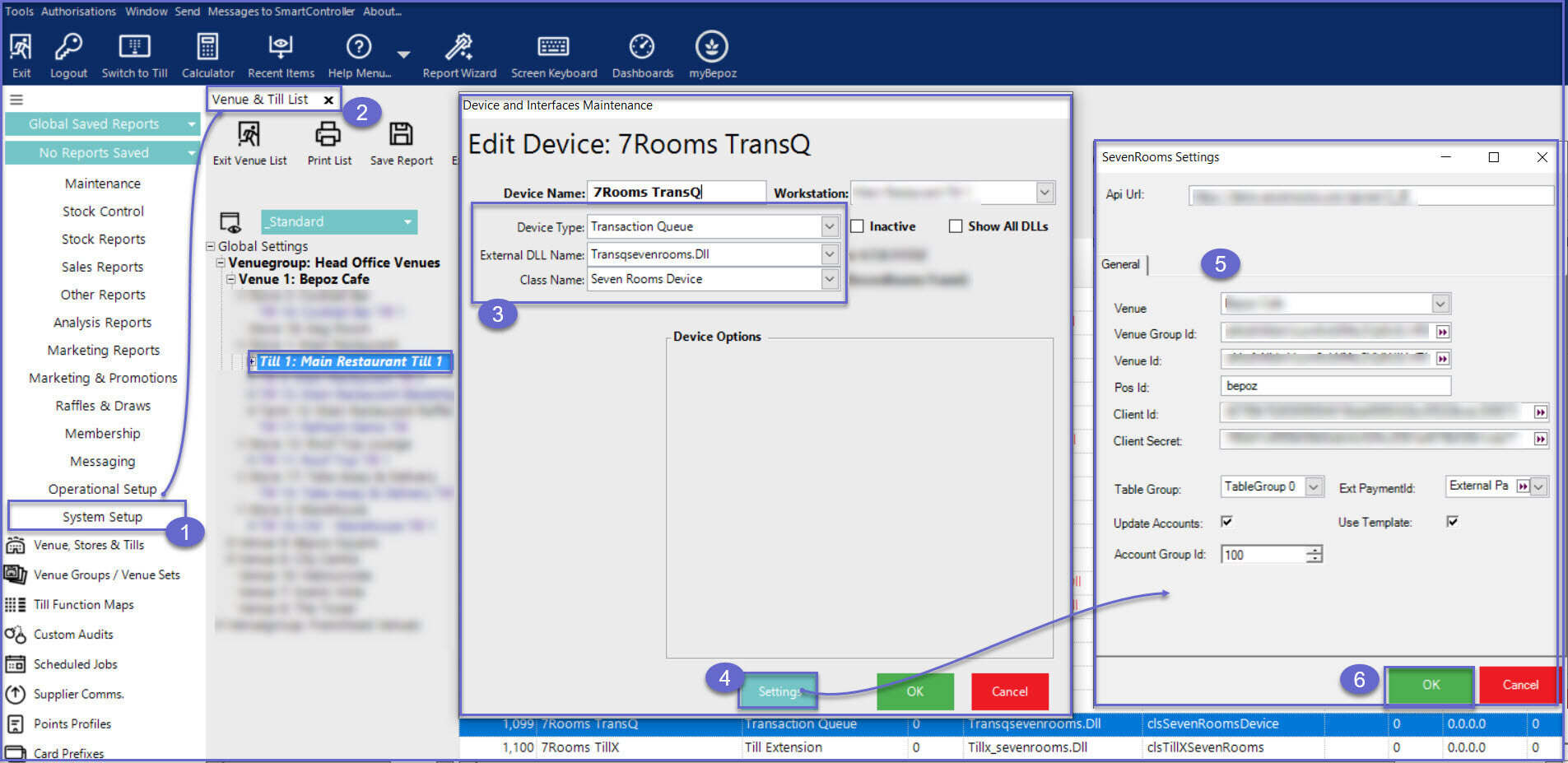Open the Authorisations menu
Viewport: 1568px width, 763px height.
click(x=78, y=12)
